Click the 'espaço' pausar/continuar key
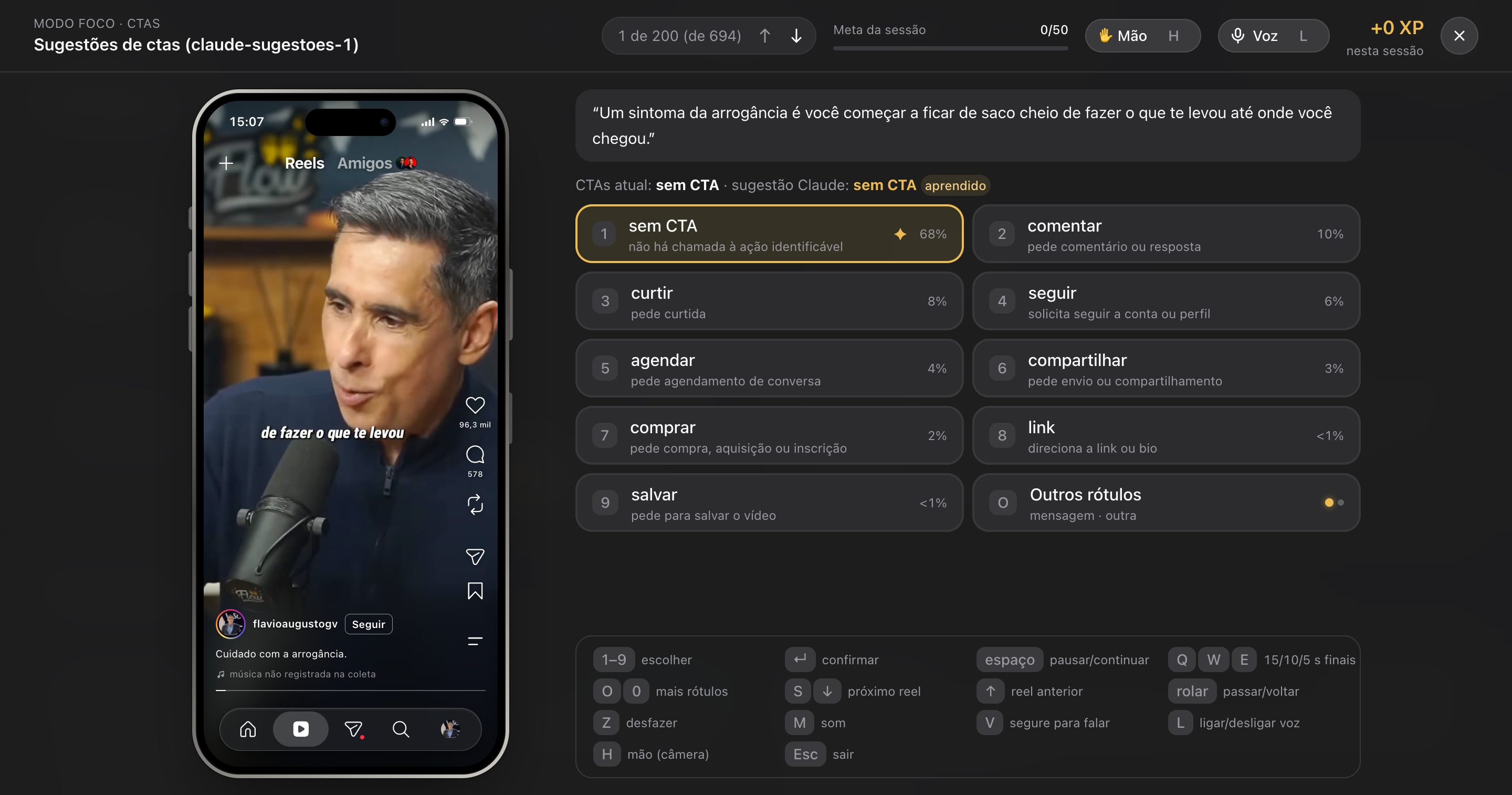This screenshot has width=1512, height=795. point(1010,660)
